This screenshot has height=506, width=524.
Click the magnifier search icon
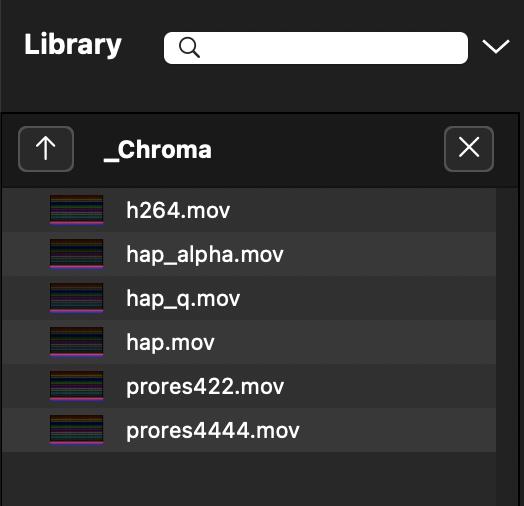[x=189, y=47]
